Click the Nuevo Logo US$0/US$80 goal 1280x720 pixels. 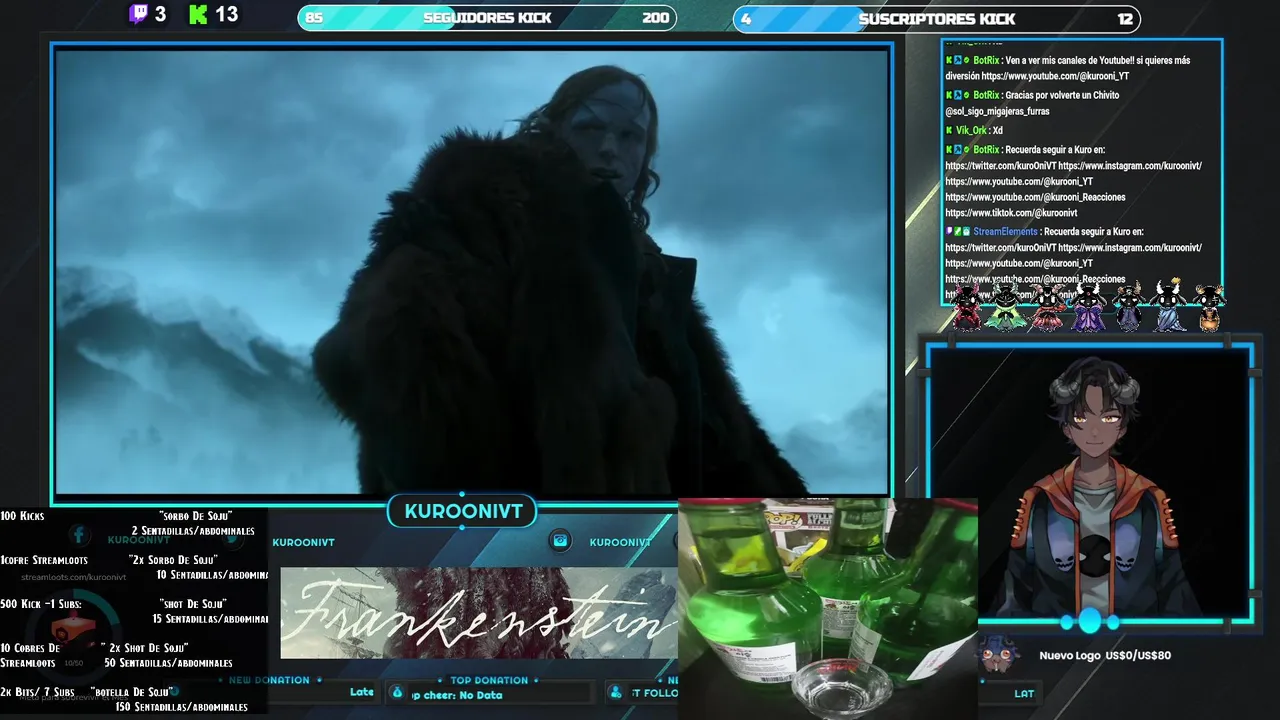tap(1105, 655)
